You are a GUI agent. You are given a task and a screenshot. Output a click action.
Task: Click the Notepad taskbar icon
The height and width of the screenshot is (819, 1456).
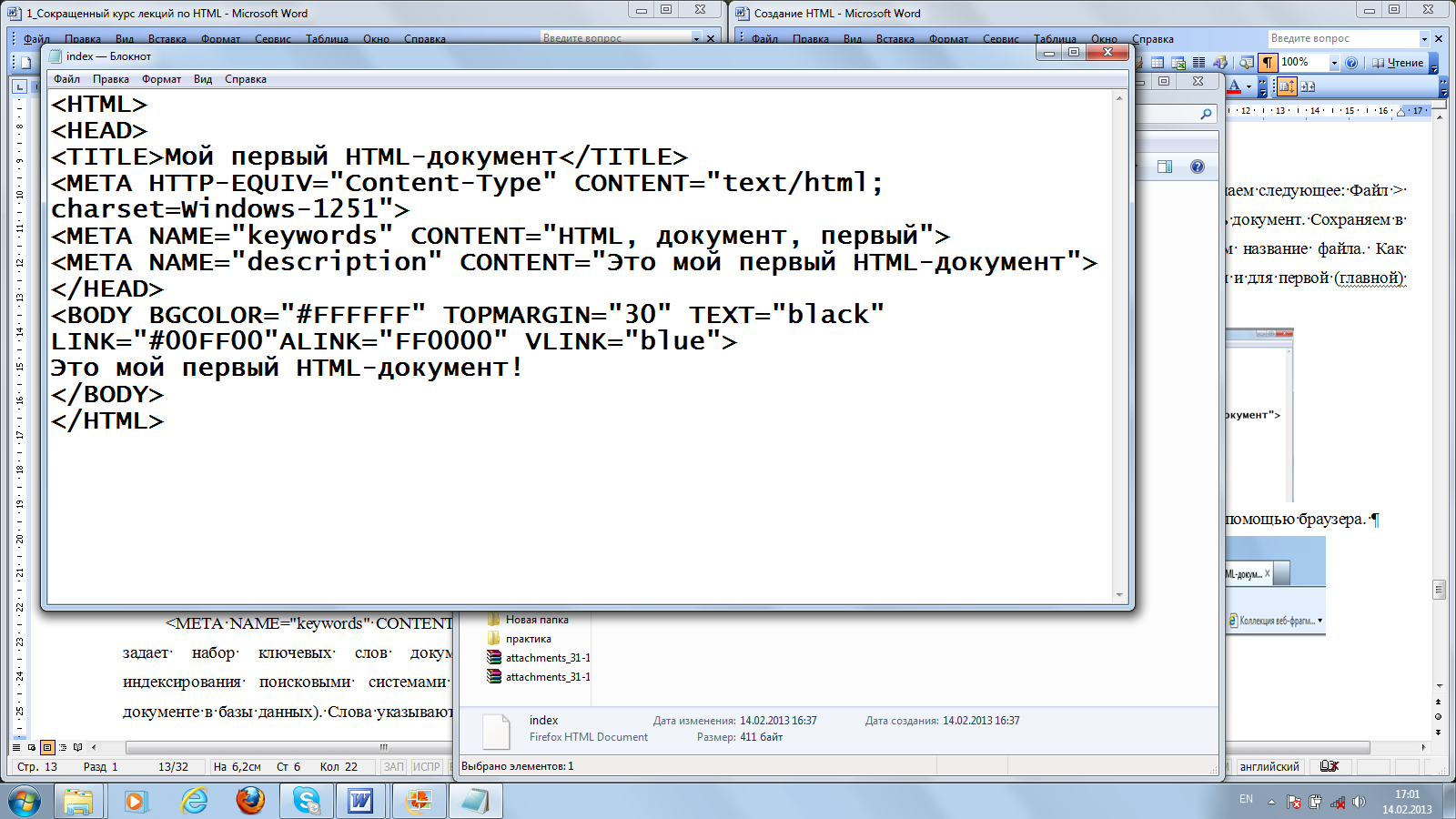[x=474, y=802]
